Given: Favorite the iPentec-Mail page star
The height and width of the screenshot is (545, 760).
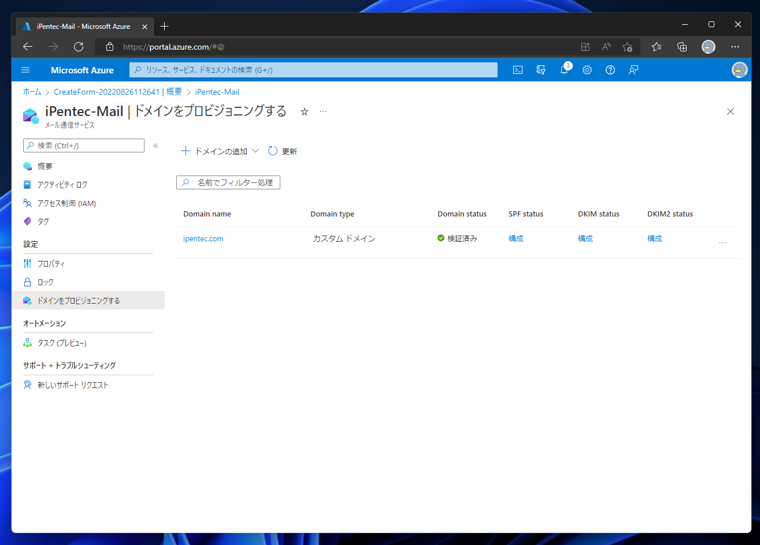Looking at the screenshot, I should (304, 112).
